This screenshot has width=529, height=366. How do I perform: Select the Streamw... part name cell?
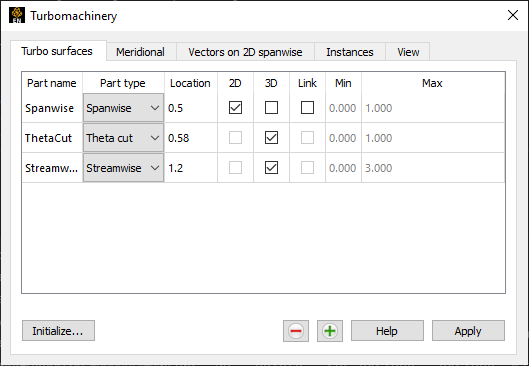[x=52, y=168]
